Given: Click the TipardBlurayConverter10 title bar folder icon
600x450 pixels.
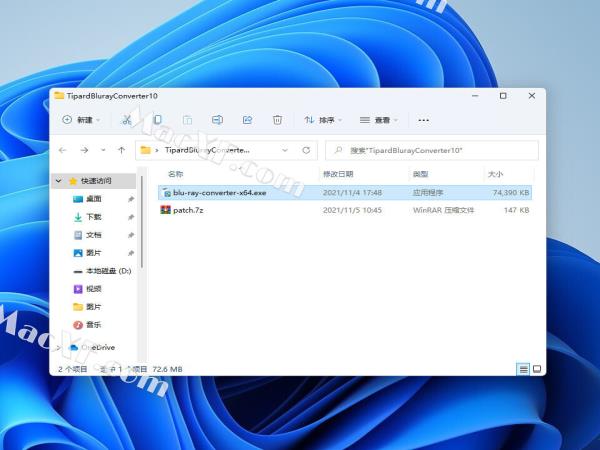Looking at the screenshot, I should tap(59, 96).
